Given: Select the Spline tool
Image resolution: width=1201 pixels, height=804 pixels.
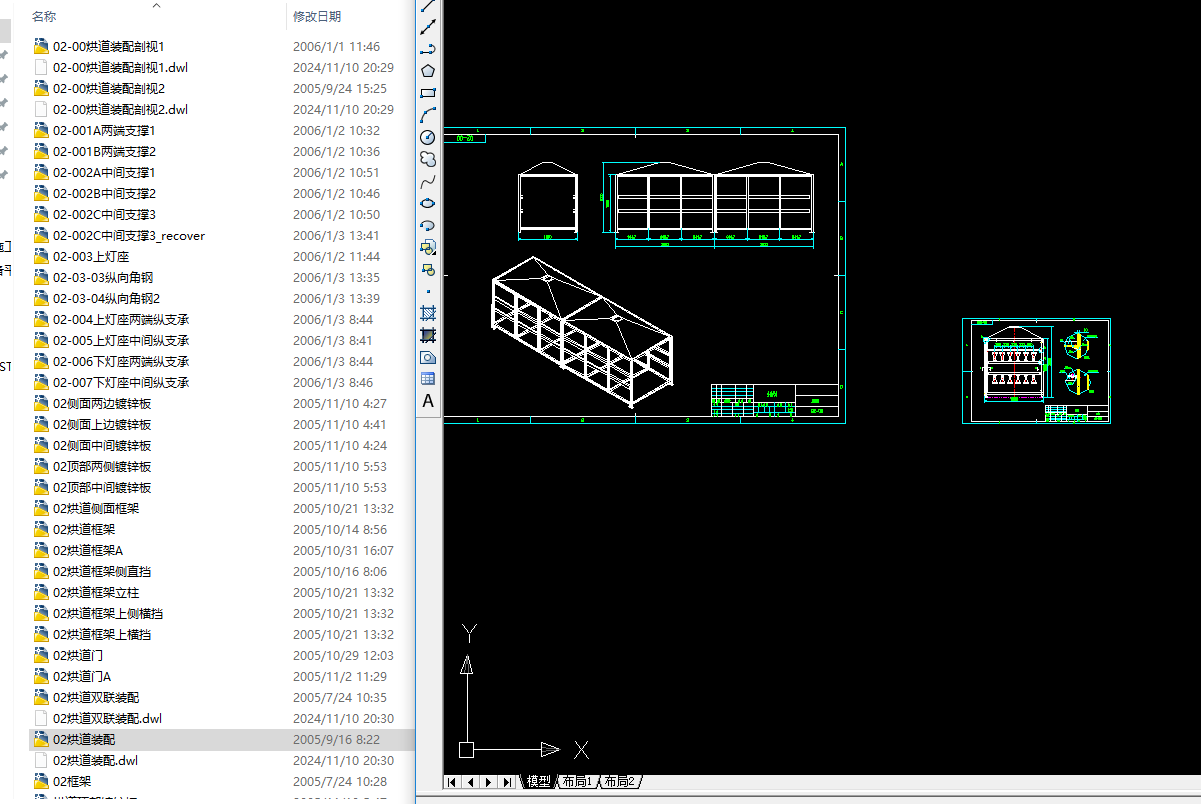Looking at the screenshot, I should [428, 181].
